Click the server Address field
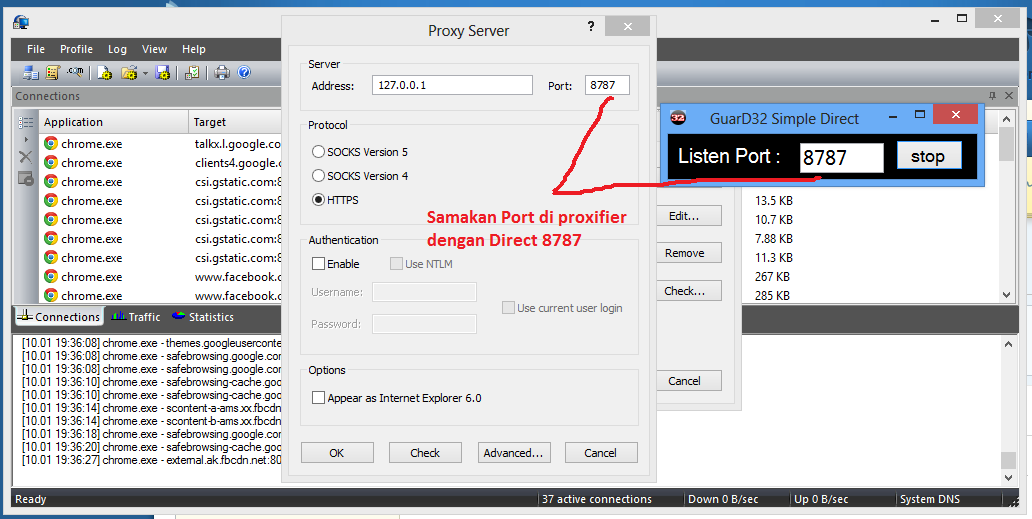This screenshot has width=1032, height=519. pyautogui.click(x=452, y=85)
